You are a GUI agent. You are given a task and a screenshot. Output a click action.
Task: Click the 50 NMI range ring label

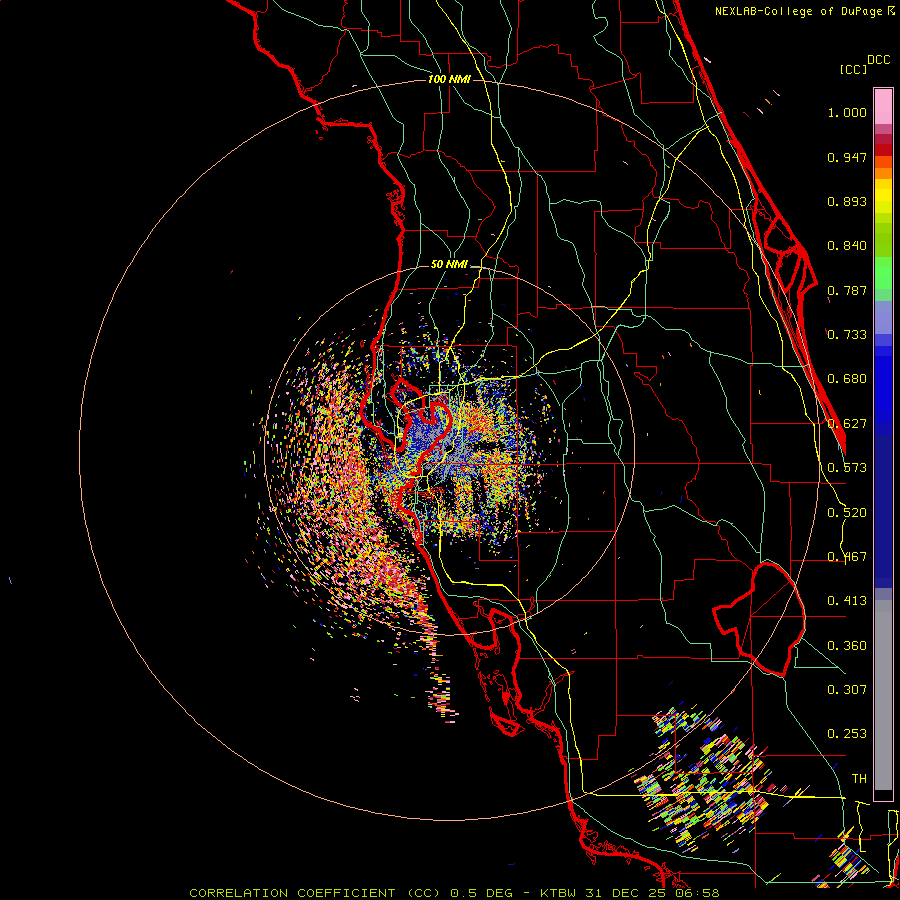point(449,265)
